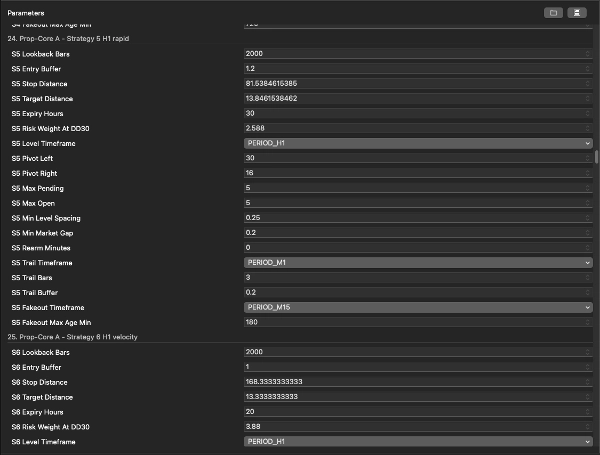Open the S6 Level Timeframe dropdown
Image resolution: width=600 pixels, height=455 pixels.
coord(418,442)
